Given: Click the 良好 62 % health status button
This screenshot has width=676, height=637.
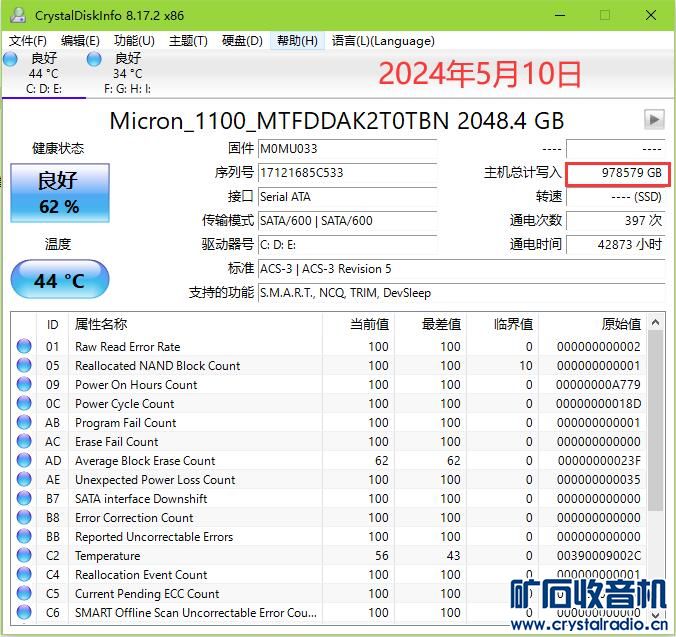Looking at the screenshot, I should (59, 193).
